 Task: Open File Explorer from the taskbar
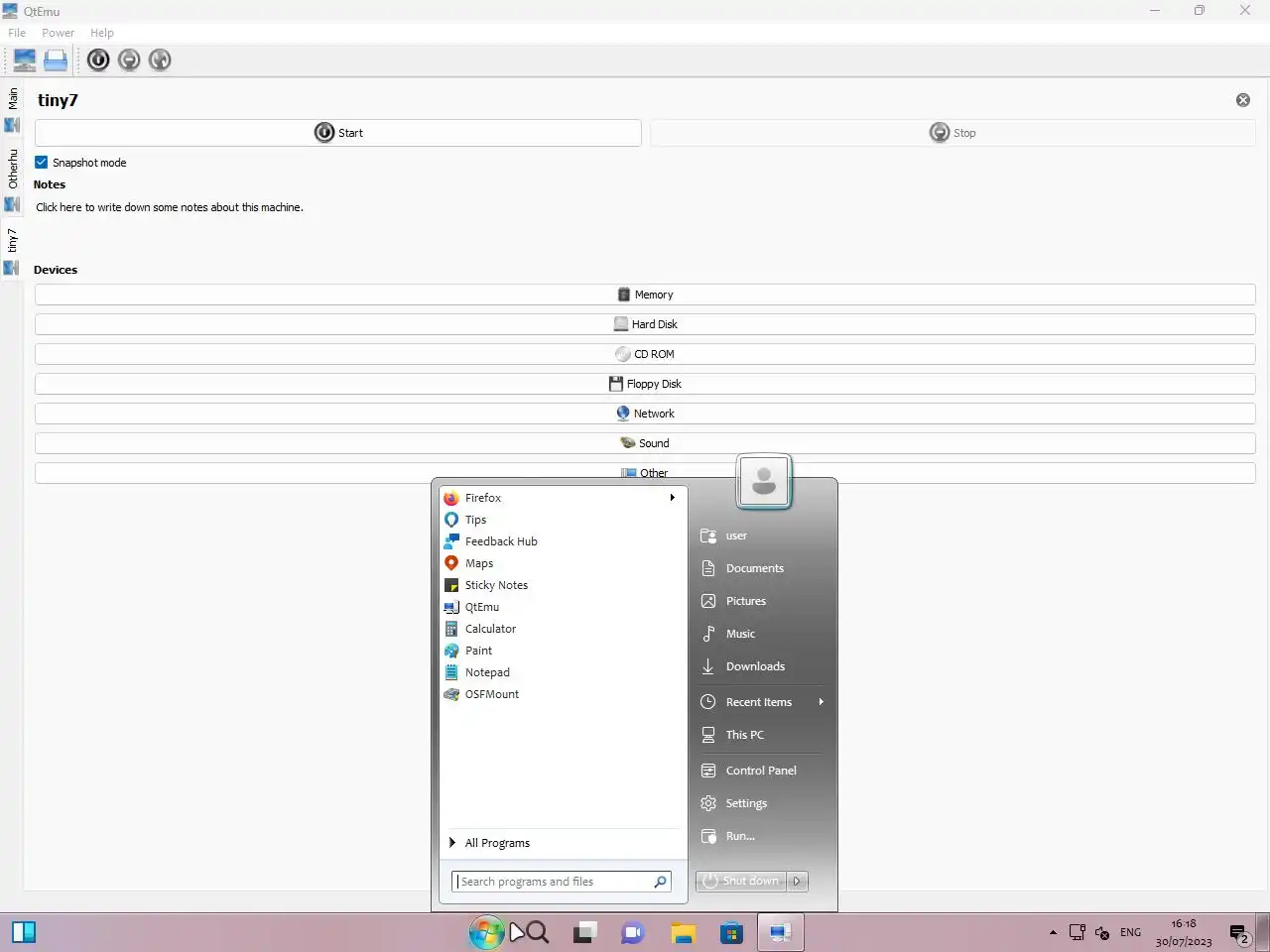tap(683, 932)
